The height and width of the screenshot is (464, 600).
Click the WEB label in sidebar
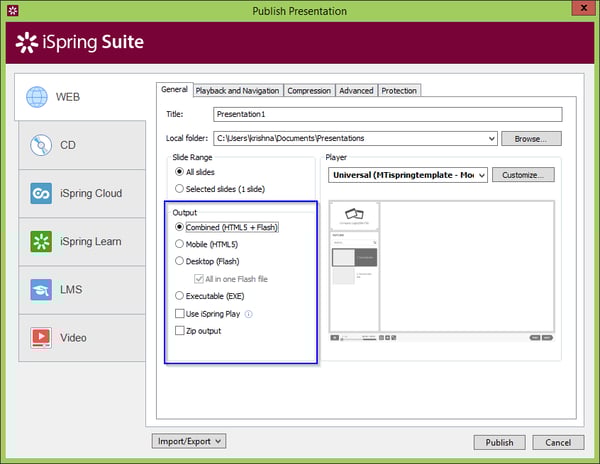[68, 97]
